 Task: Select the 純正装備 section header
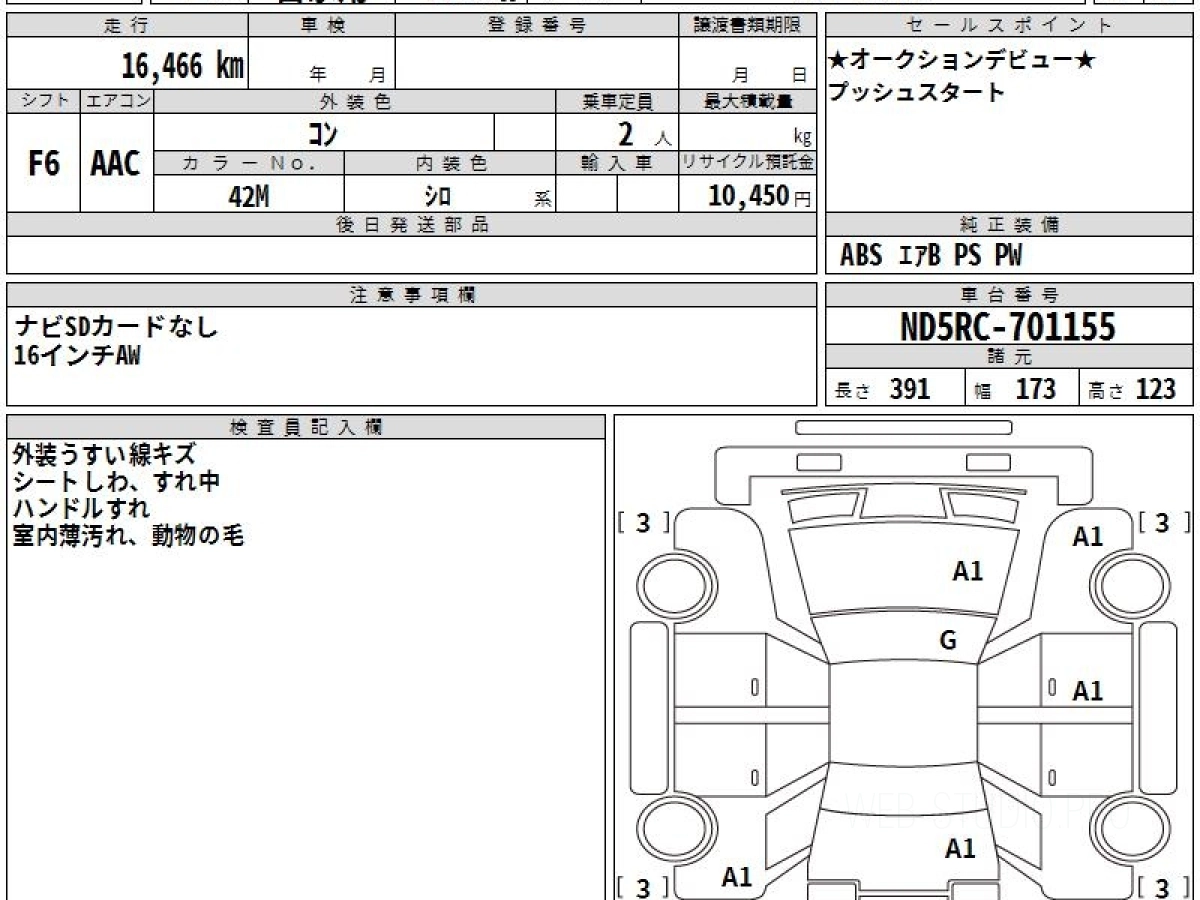[1010, 225]
